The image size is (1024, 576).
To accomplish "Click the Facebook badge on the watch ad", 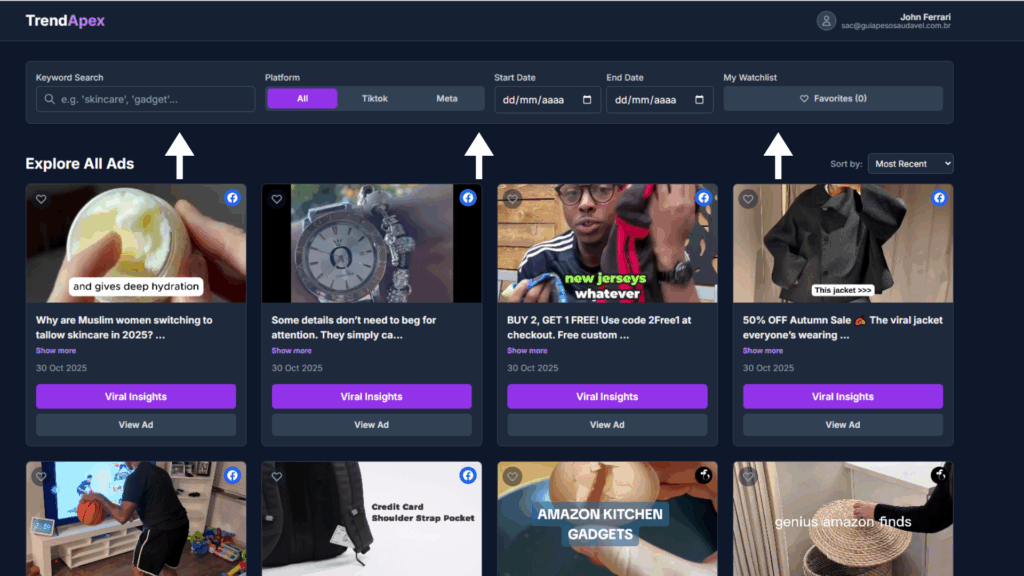I will [467, 198].
